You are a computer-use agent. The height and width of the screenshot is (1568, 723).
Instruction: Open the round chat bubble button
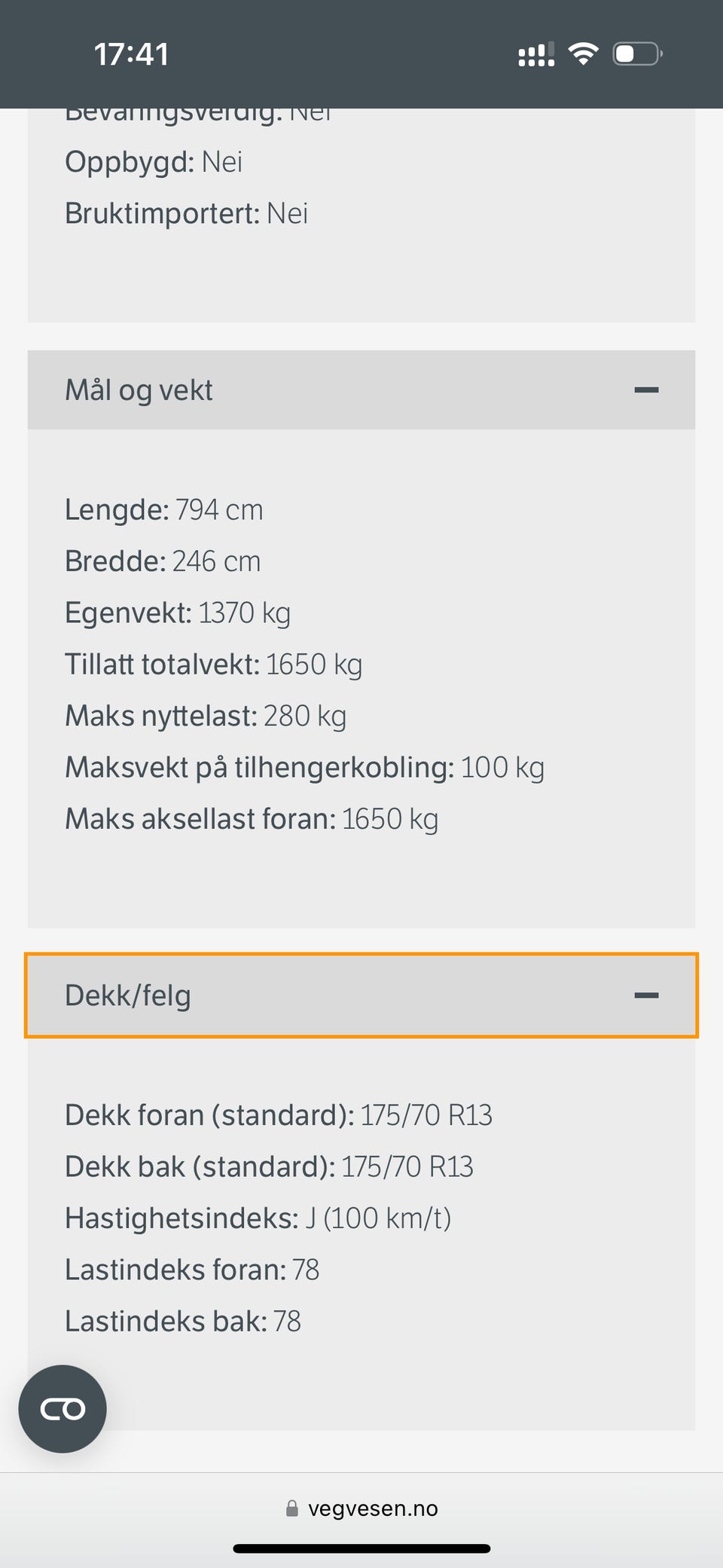[x=63, y=1408]
